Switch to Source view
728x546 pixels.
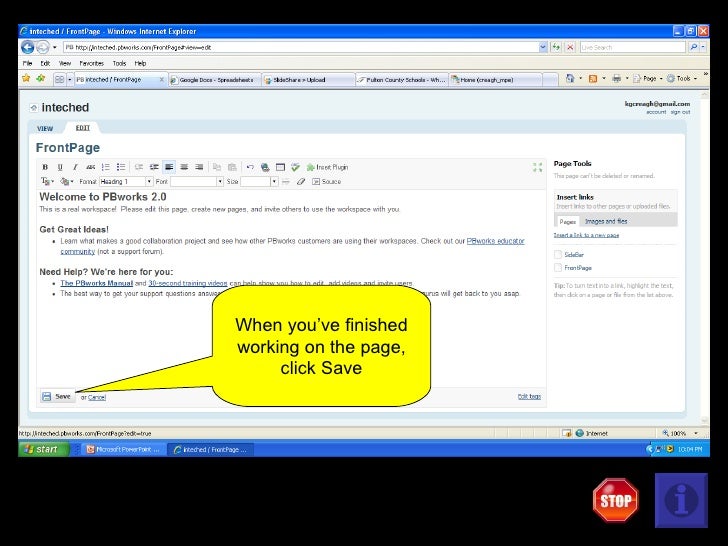327,182
